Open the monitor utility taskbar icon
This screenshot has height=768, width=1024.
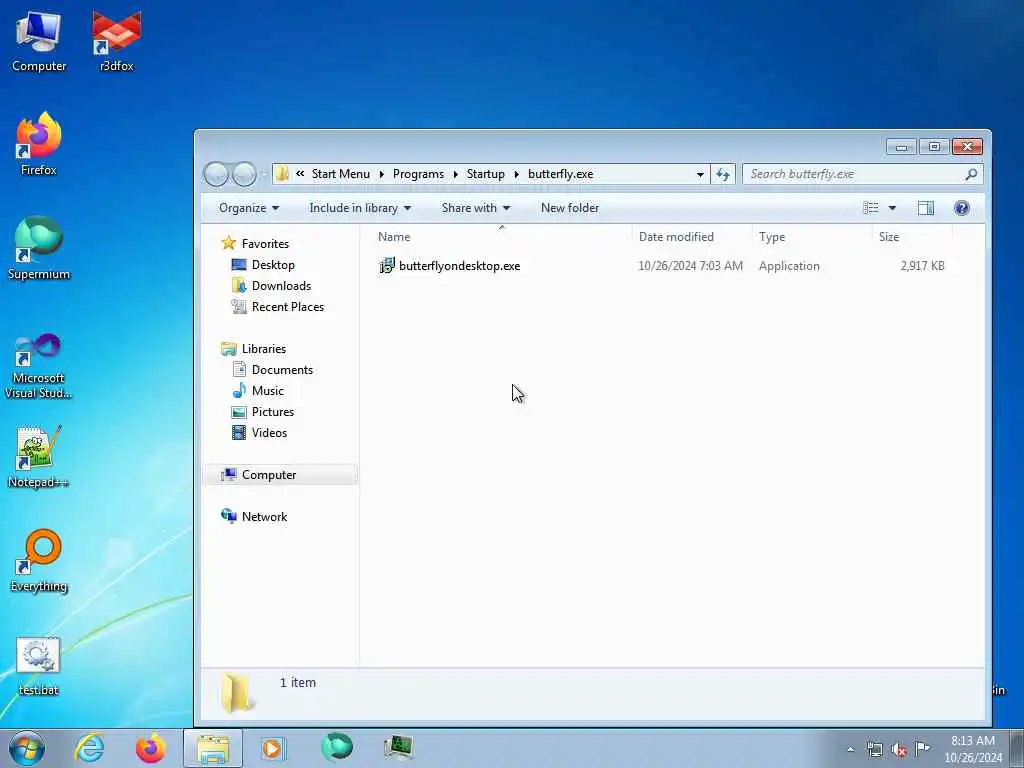click(398, 748)
